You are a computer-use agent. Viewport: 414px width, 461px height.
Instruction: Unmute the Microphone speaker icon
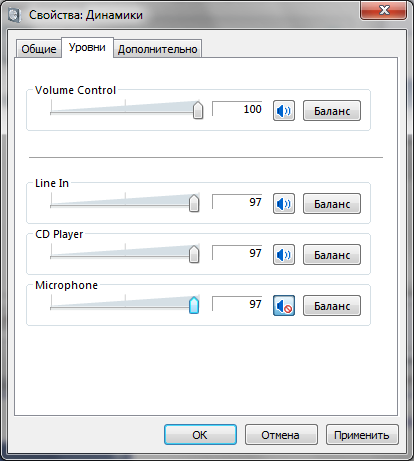284,306
